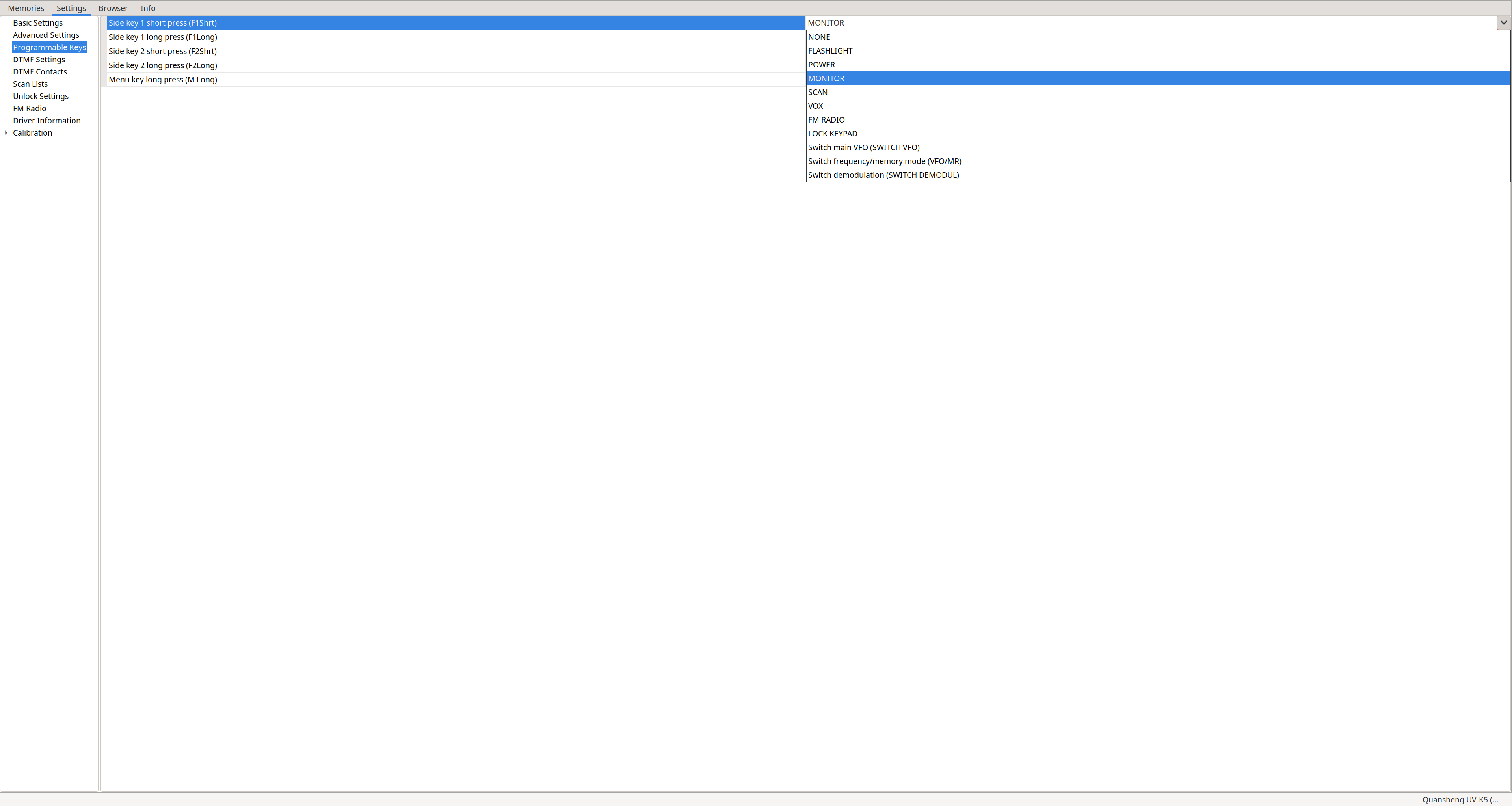Image resolution: width=1512 pixels, height=806 pixels.
Task: Open Basic Settings in sidebar
Action: [37, 23]
